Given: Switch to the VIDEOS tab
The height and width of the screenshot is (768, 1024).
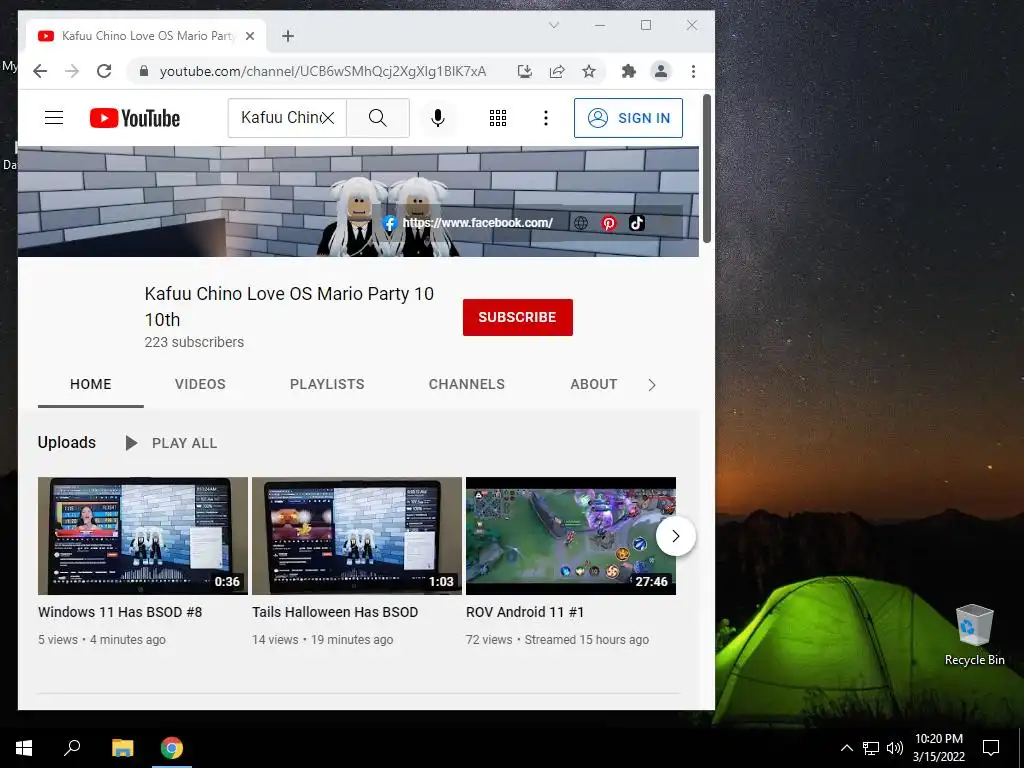Looking at the screenshot, I should point(200,384).
